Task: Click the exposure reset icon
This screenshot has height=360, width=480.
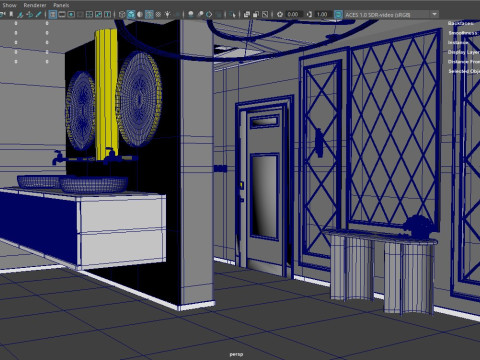Action: point(280,14)
